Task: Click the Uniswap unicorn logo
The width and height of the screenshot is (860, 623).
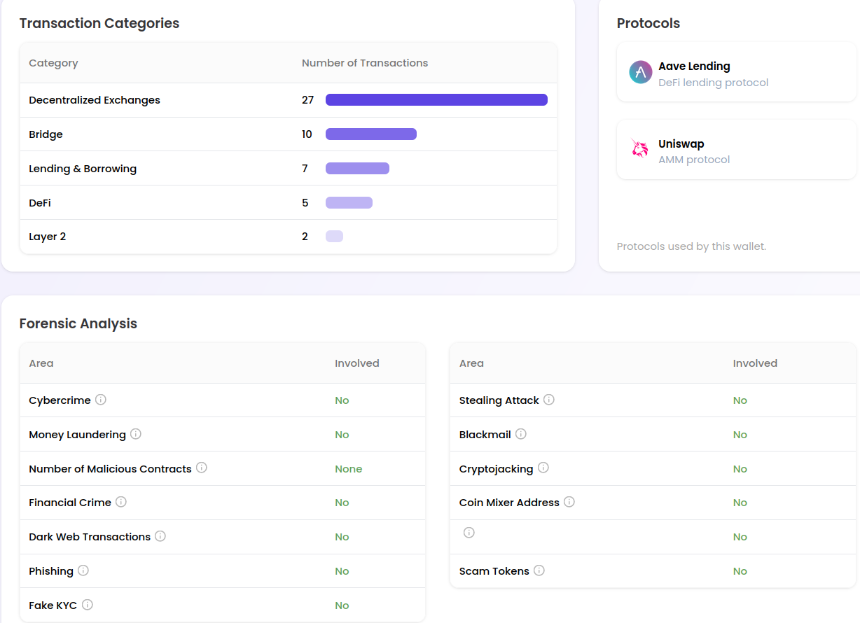Action: pos(640,149)
